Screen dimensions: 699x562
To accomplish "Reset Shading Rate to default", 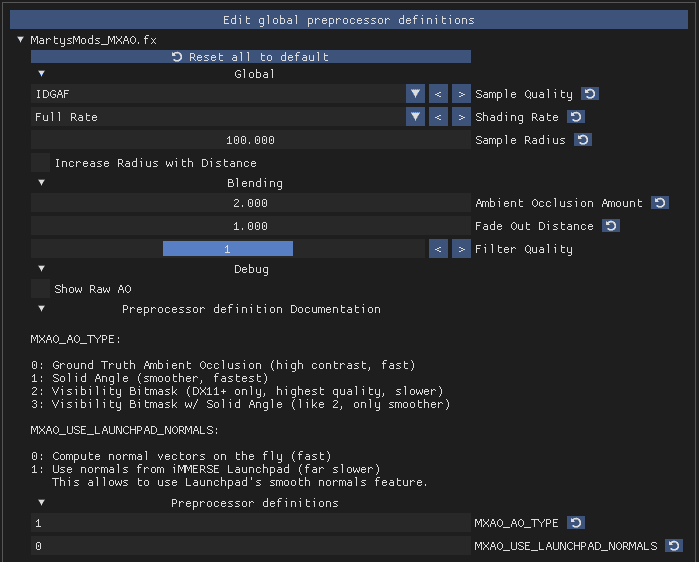I will (x=576, y=117).
